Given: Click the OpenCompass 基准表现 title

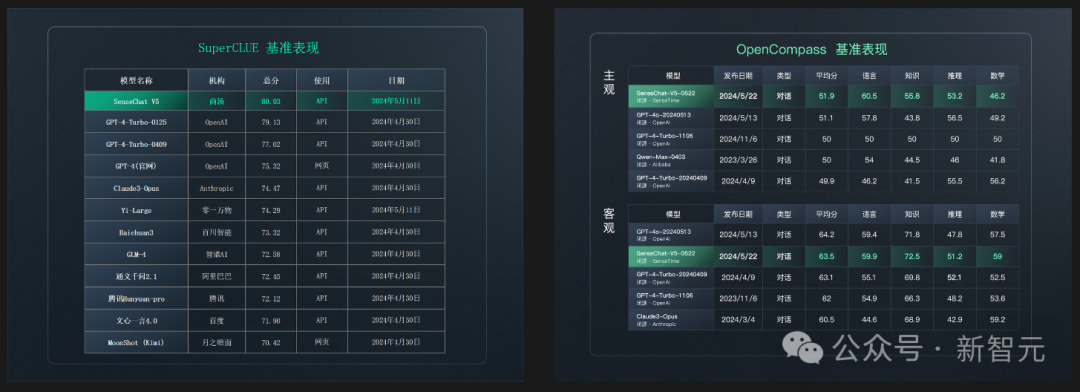Looking at the screenshot, I should coord(811,50).
